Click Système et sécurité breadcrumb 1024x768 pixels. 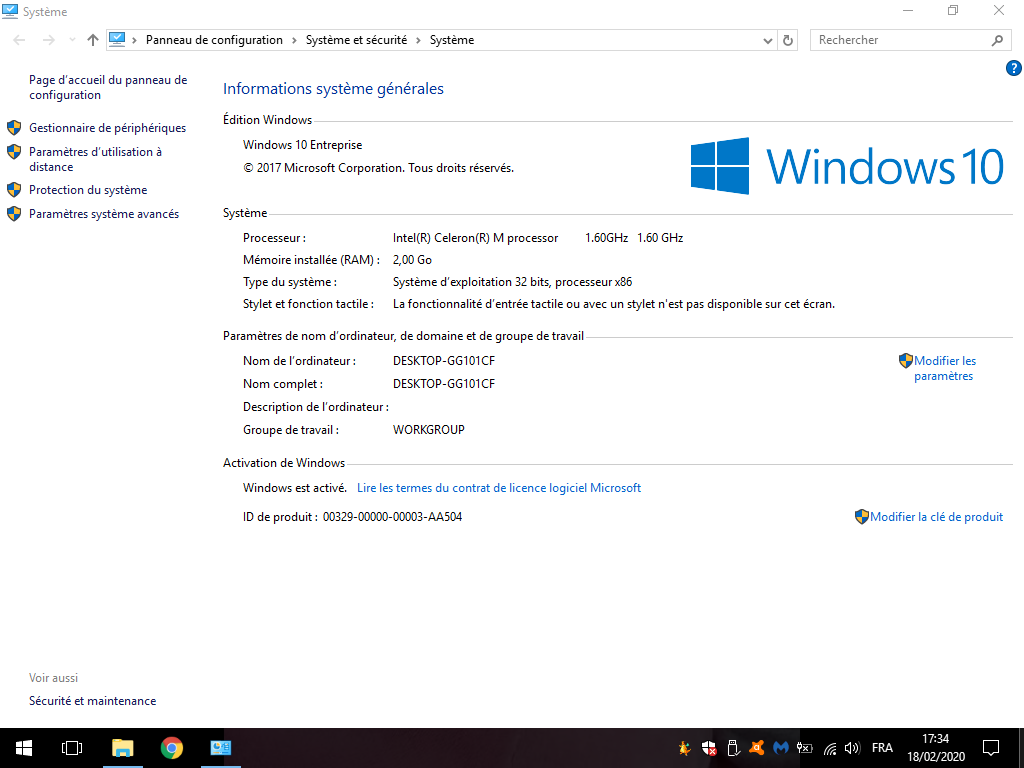tap(356, 40)
